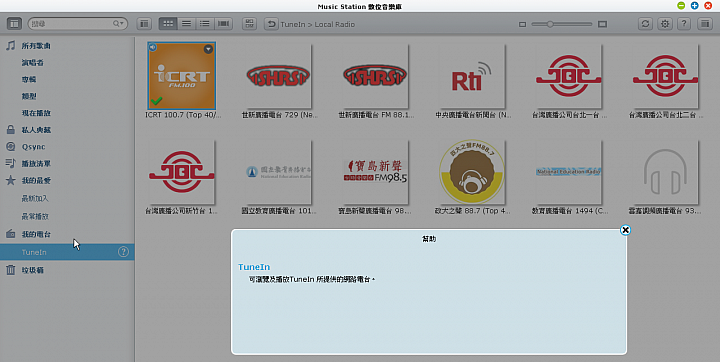Viewport: 720px width, 362px height.
Task: Switch to thumbnail grid view
Action: [x=168, y=24]
